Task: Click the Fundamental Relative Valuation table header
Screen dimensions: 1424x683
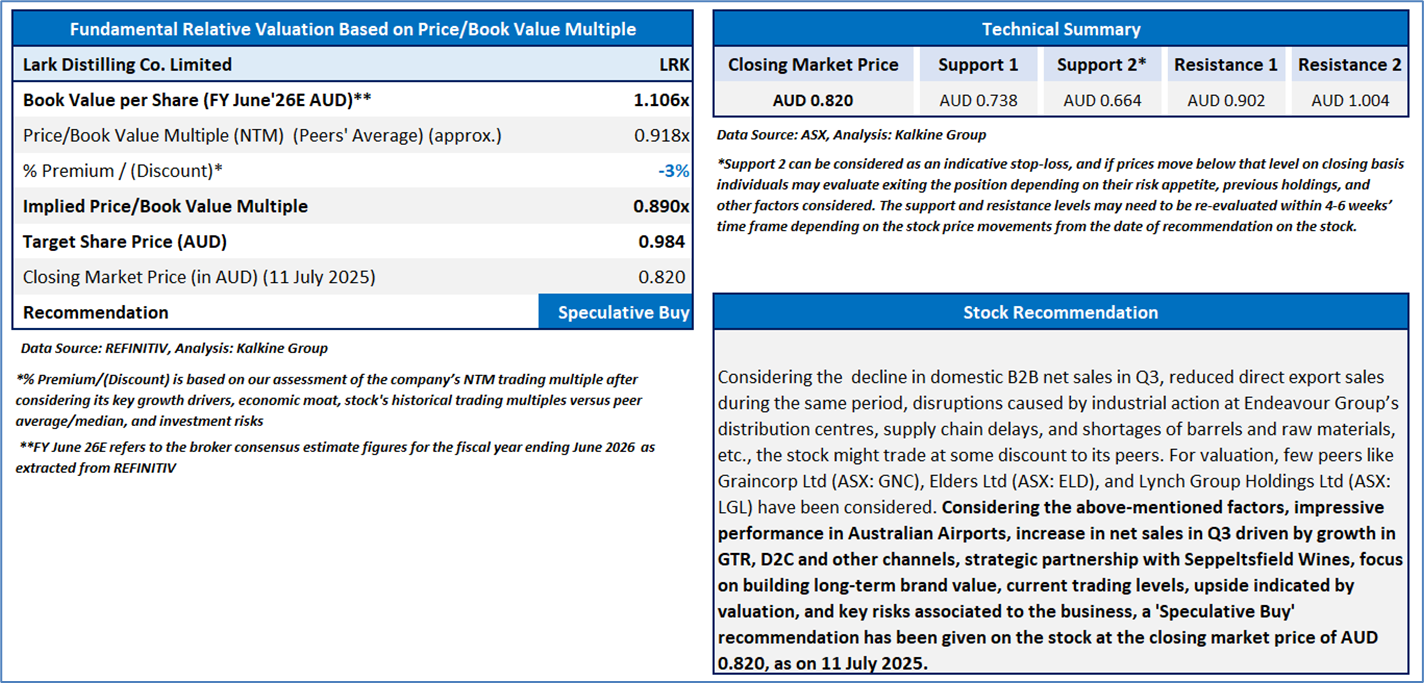Action: point(352,29)
